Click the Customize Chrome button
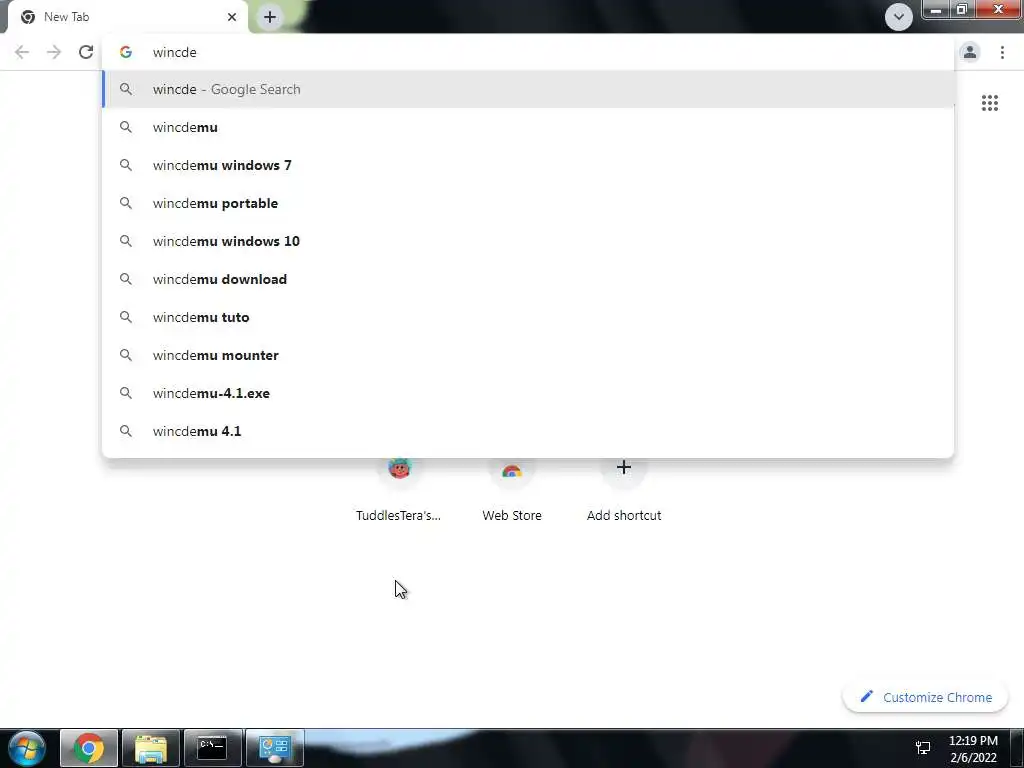Viewport: 1024px width, 768px height. pyautogui.click(x=925, y=697)
